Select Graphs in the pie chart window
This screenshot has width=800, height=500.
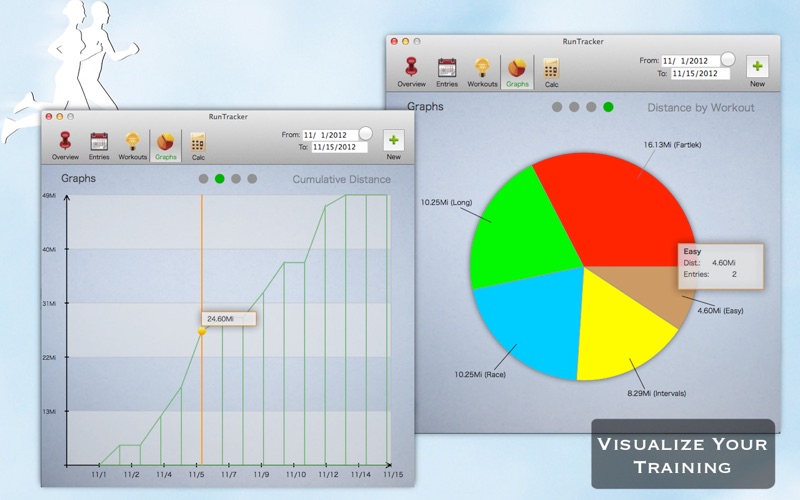(517, 72)
